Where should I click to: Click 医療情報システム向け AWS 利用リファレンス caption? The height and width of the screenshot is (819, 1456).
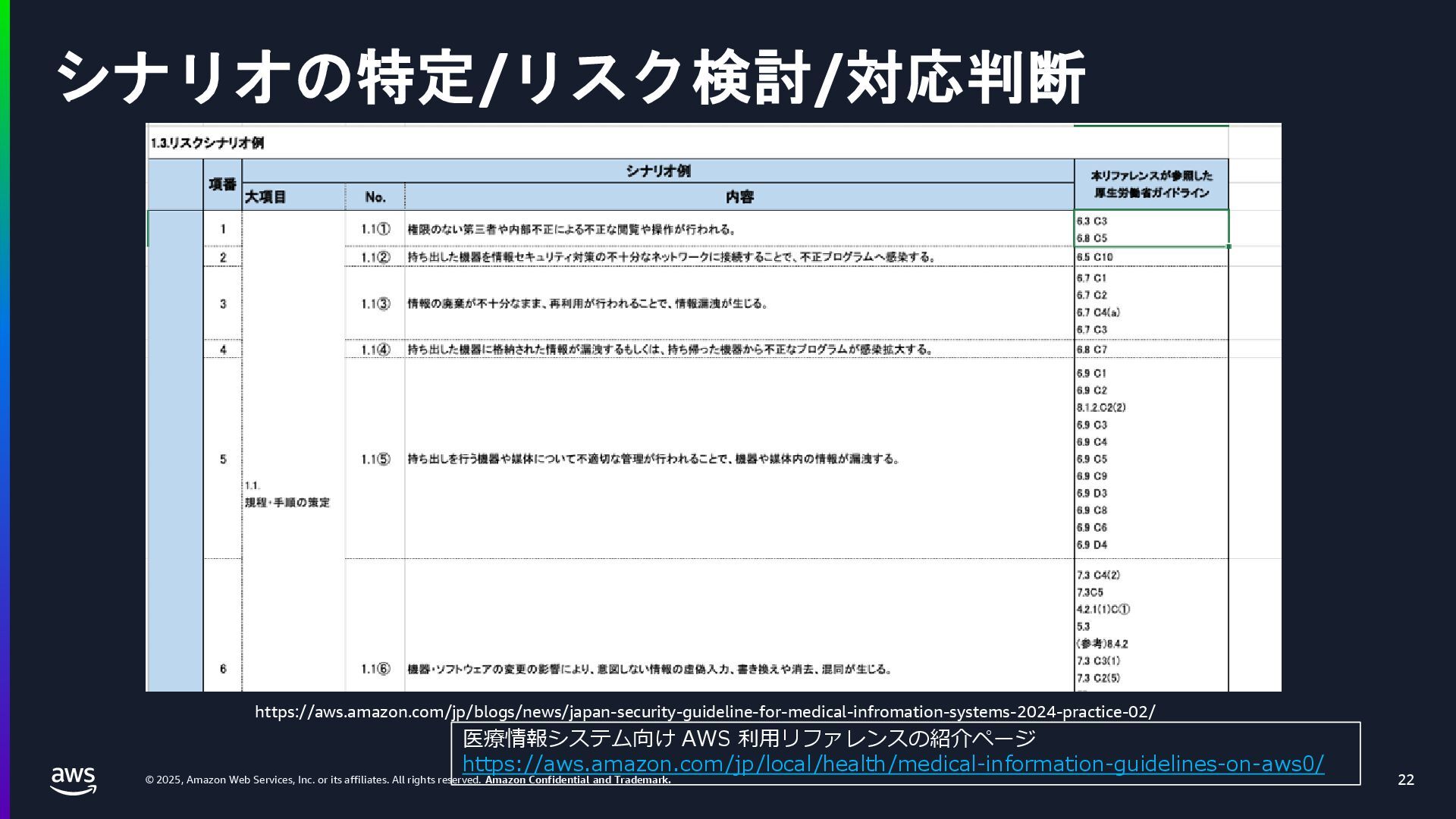(x=748, y=738)
